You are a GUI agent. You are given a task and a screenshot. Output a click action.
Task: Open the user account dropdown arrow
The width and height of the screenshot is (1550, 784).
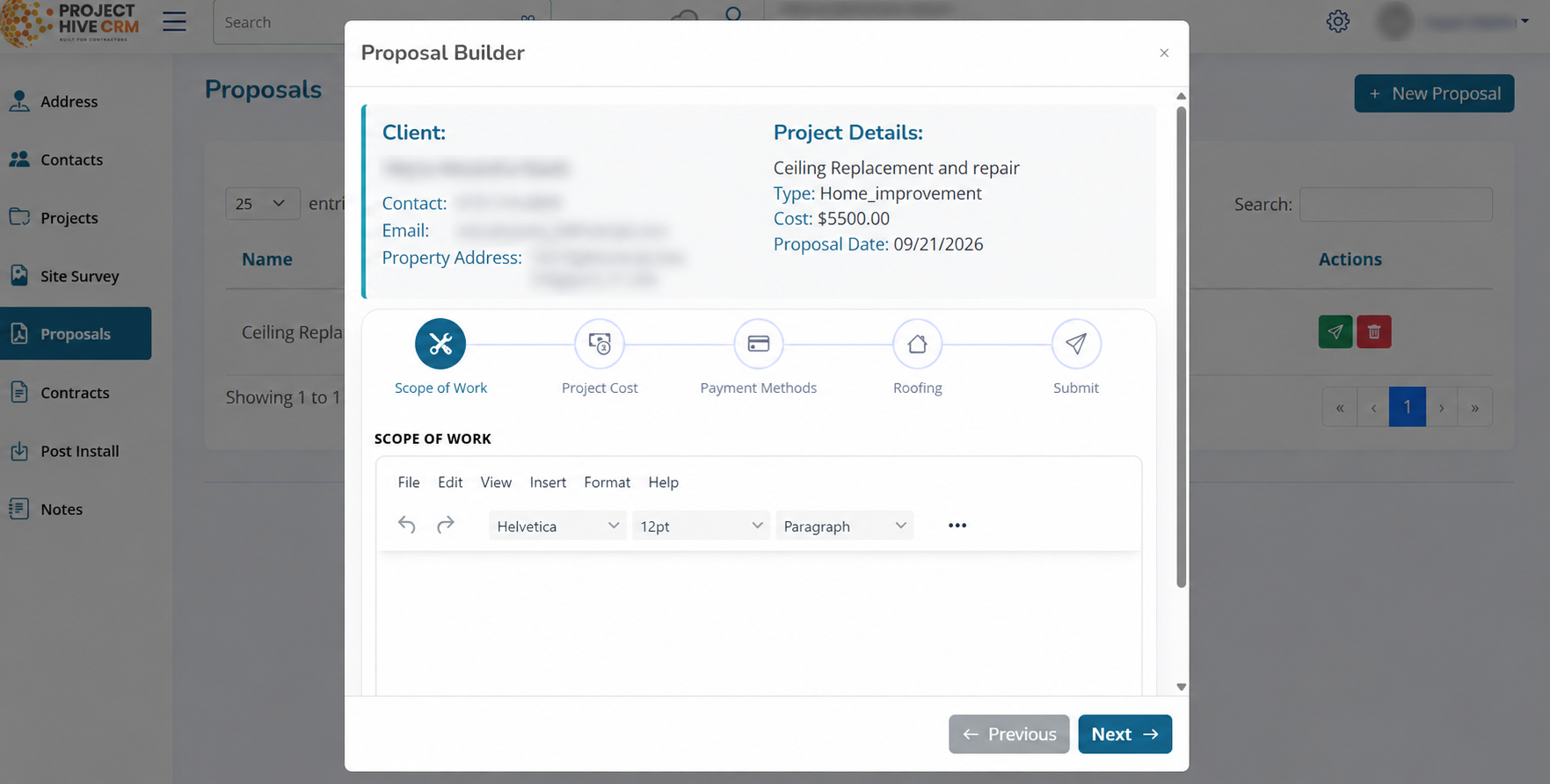(x=1525, y=21)
